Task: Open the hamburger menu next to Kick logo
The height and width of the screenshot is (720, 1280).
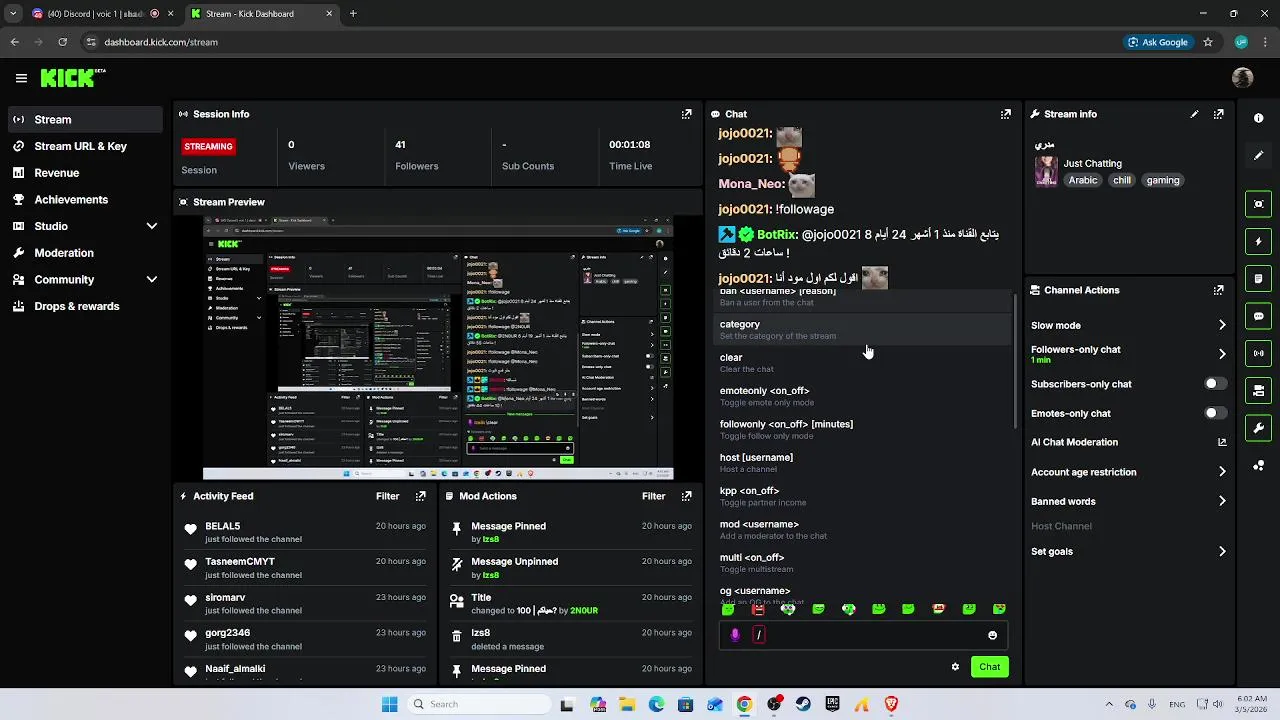Action: 21,78
